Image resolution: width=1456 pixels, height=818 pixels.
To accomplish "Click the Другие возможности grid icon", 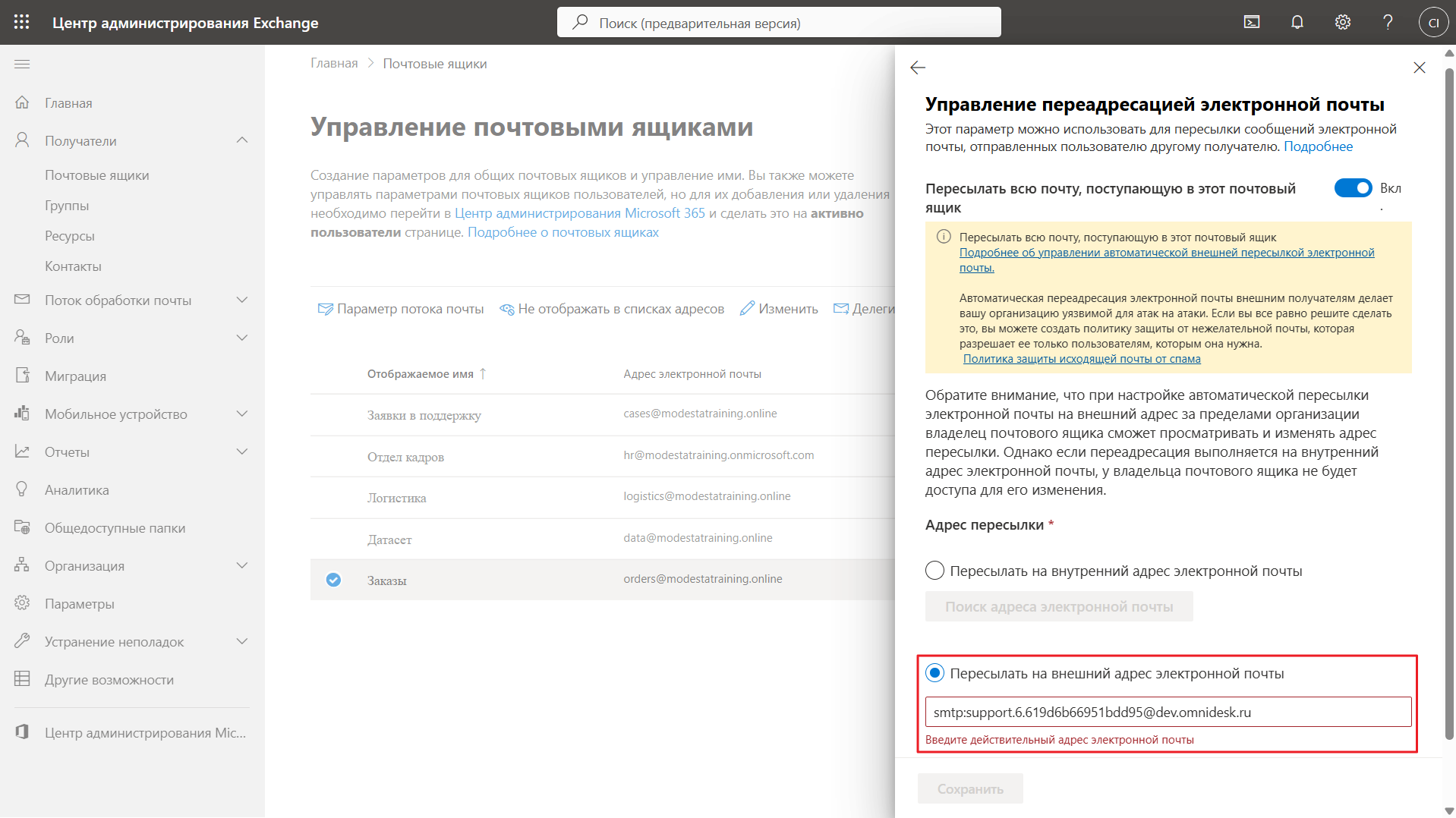I will pyautogui.click(x=22, y=679).
